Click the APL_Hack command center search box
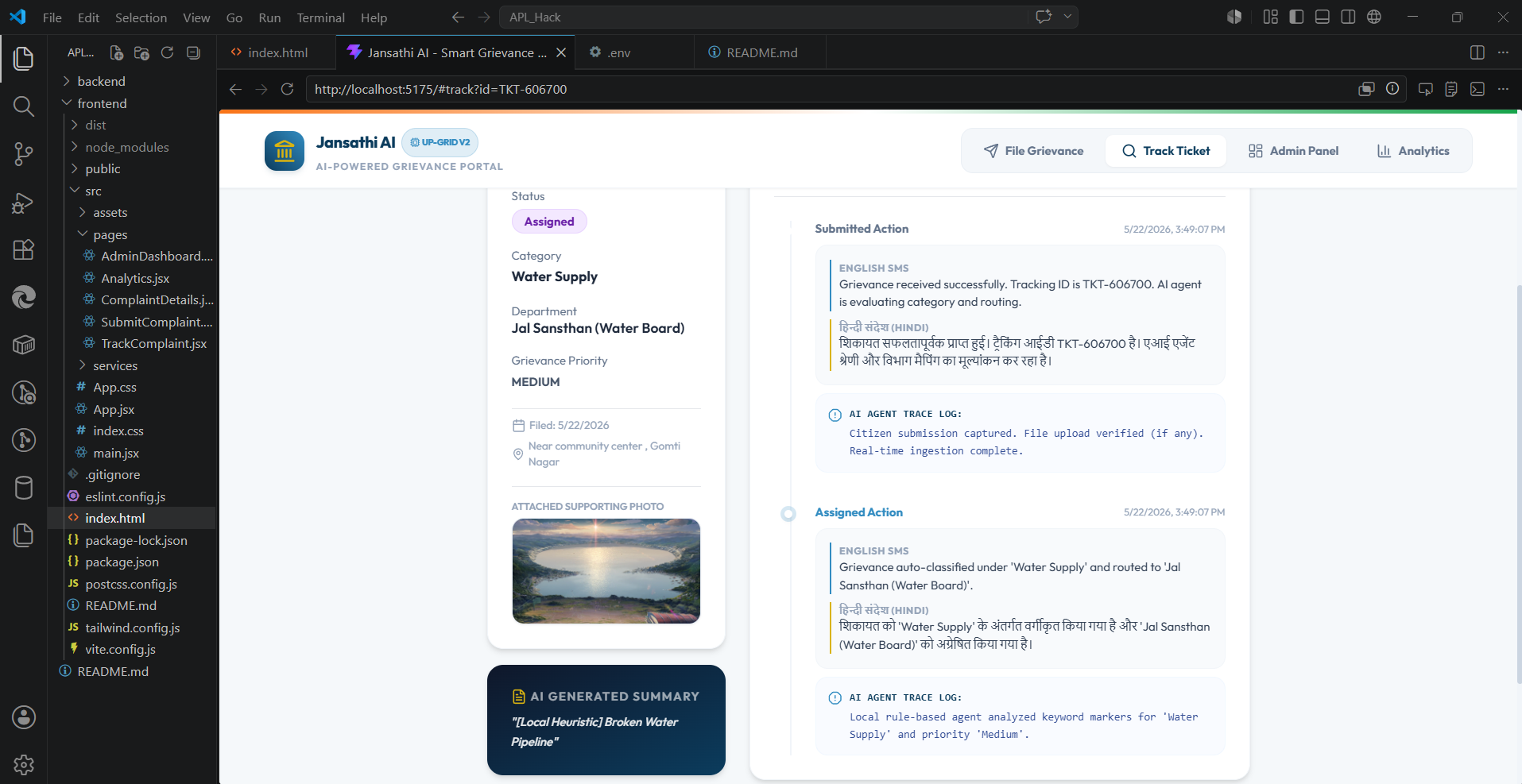1522x784 pixels. (788, 17)
